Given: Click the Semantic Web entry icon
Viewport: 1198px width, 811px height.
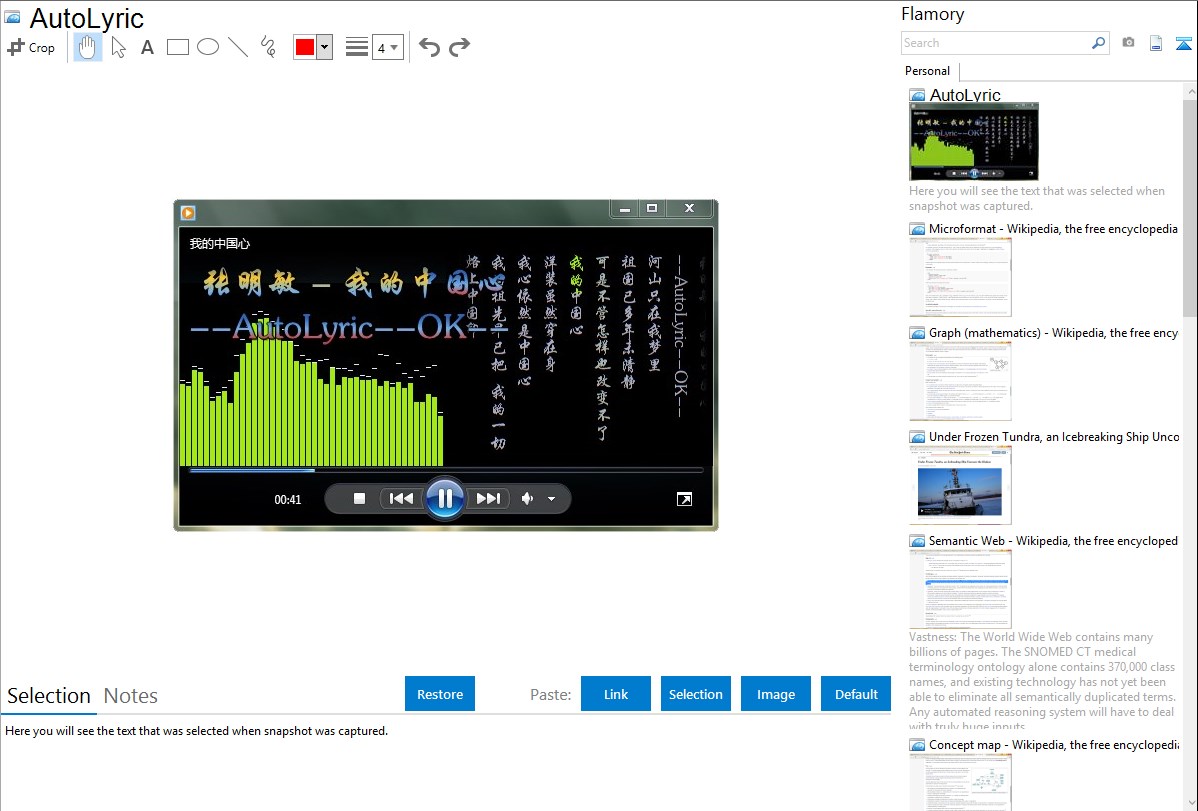Looking at the screenshot, I should 917,541.
